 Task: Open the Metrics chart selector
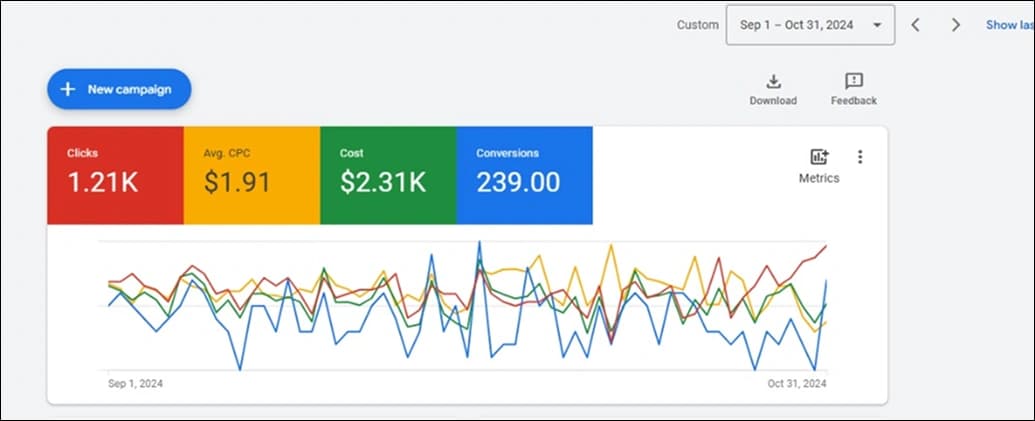(x=819, y=166)
